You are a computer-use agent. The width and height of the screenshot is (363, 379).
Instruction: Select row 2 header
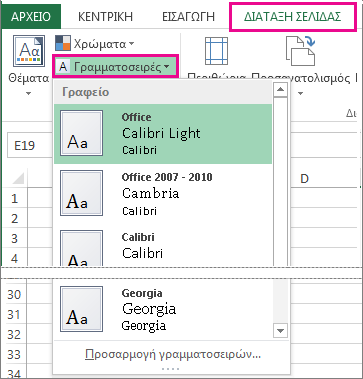pos(14,219)
